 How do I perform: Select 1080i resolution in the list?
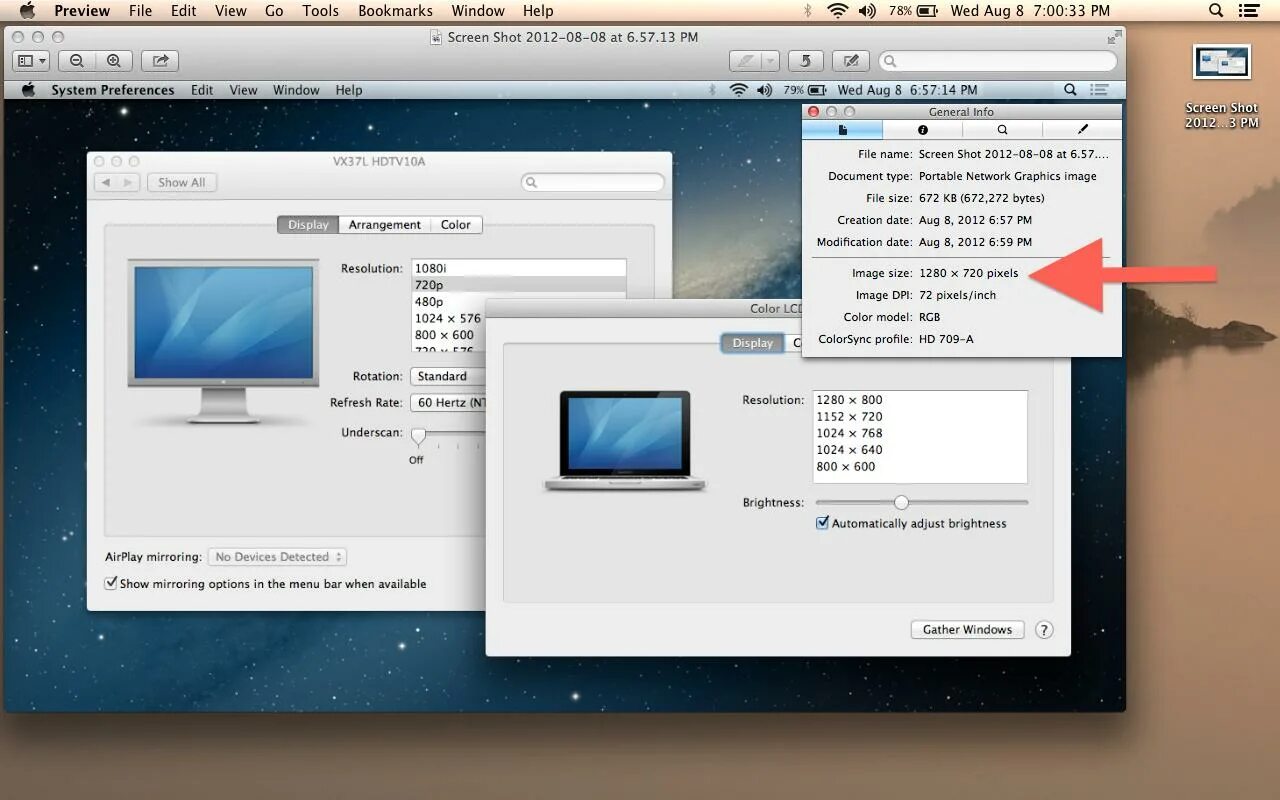[519, 268]
